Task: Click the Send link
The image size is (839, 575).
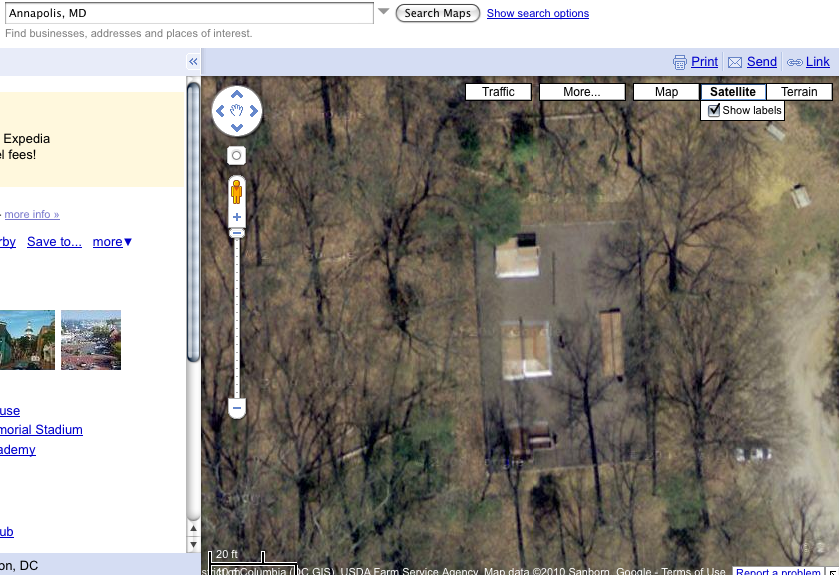Action: point(761,62)
